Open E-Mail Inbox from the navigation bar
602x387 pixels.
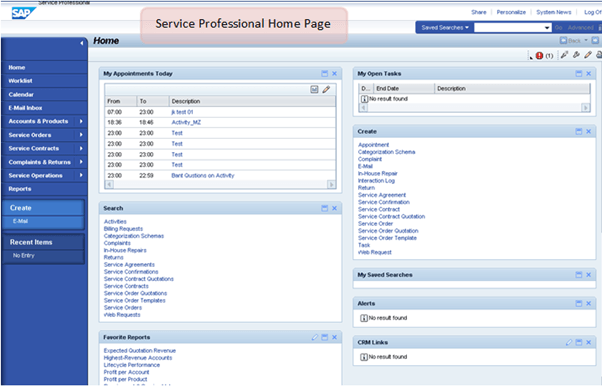coord(25,108)
